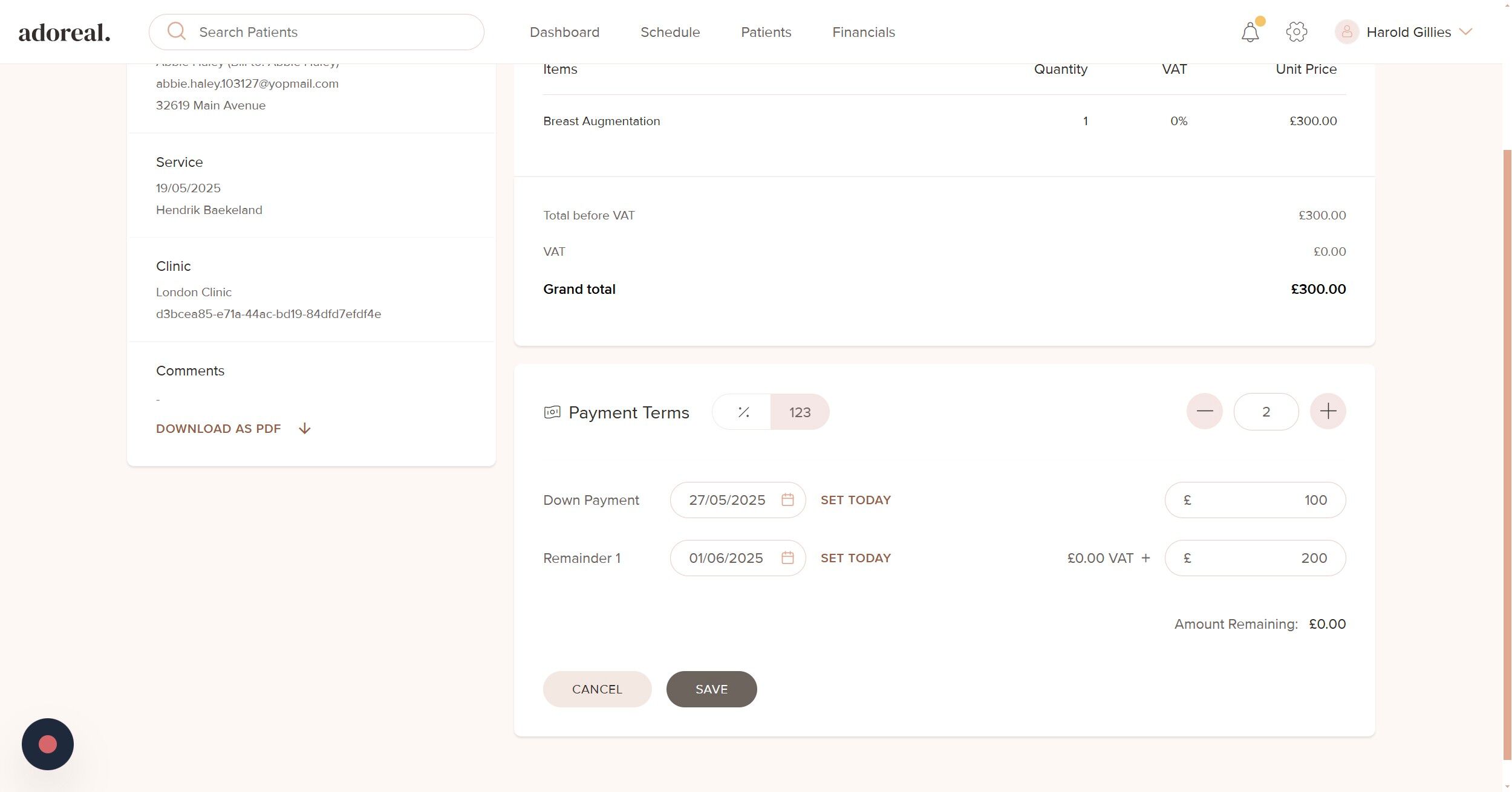The width and height of the screenshot is (1512, 792).
Task: Open settings via the gear icon
Action: coord(1296,32)
